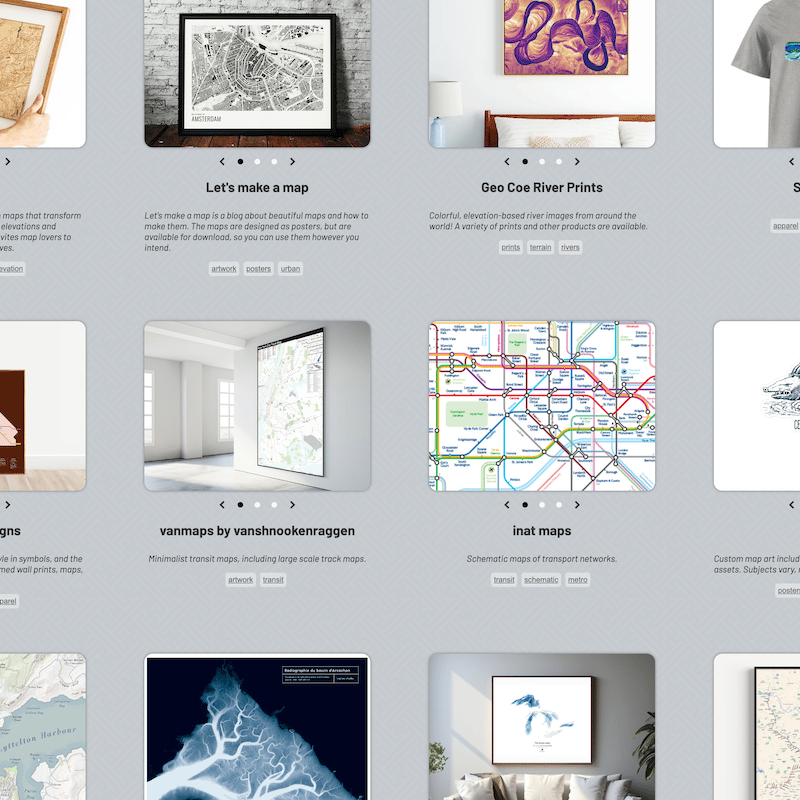Open the metro tag
Viewport: 800px width, 800px height.
tap(578, 580)
